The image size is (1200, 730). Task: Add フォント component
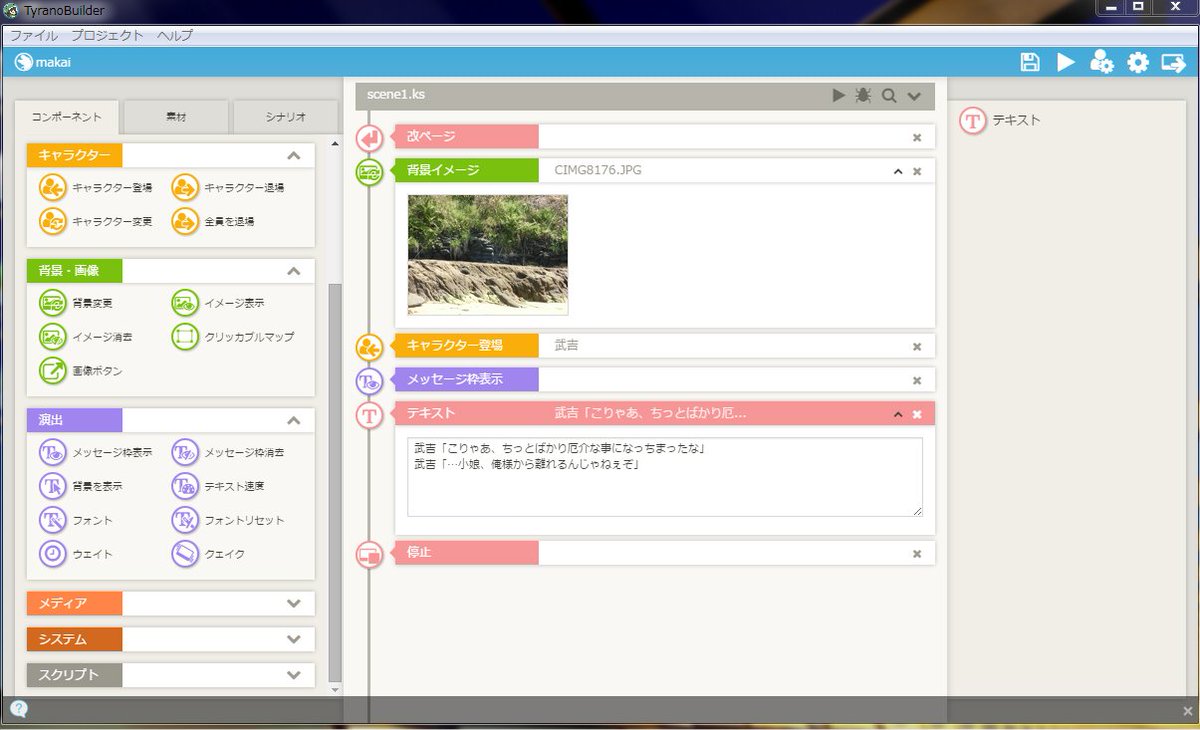[76, 520]
